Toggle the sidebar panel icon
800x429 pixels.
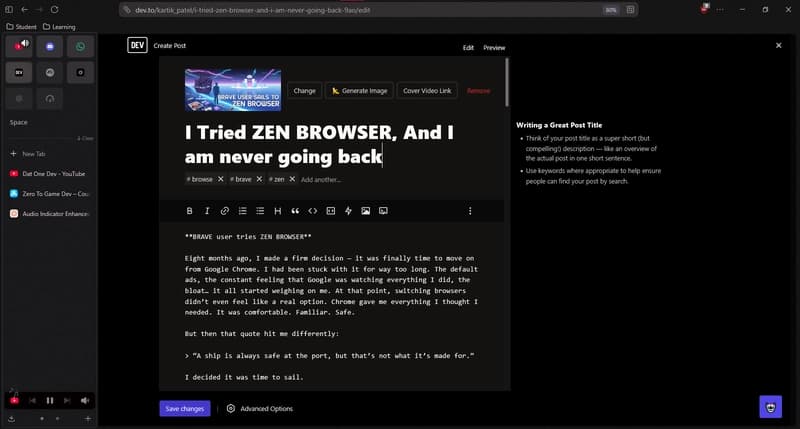[9, 9]
